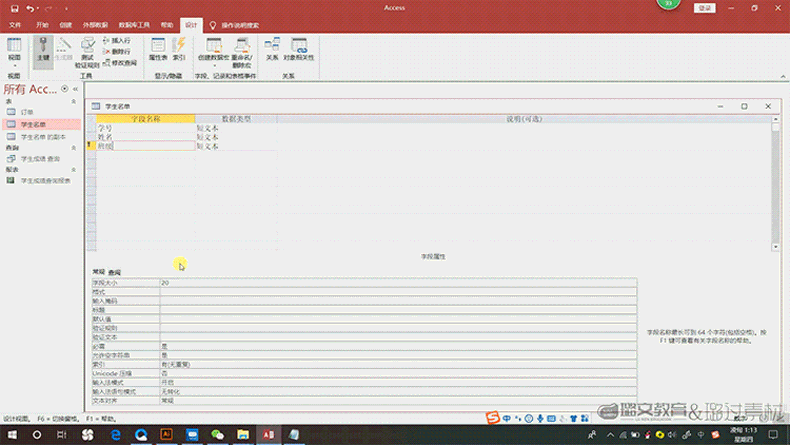Select the 学生成绩查询报表 report item
790x445 pixels.
coord(41,180)
